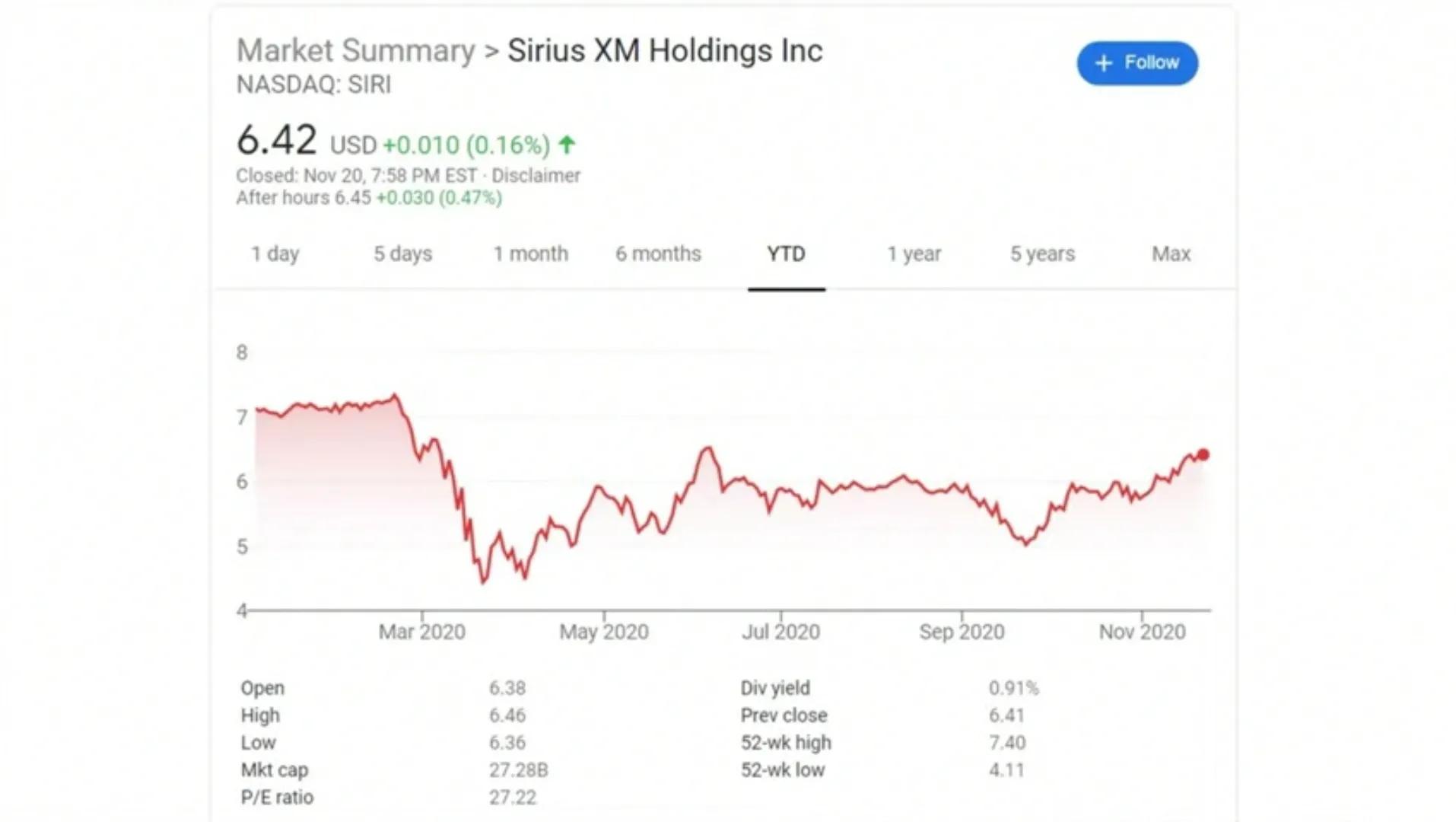Click the Market Summary breadcrumb link
The image size is (1456, 822).
pos(354,50)
